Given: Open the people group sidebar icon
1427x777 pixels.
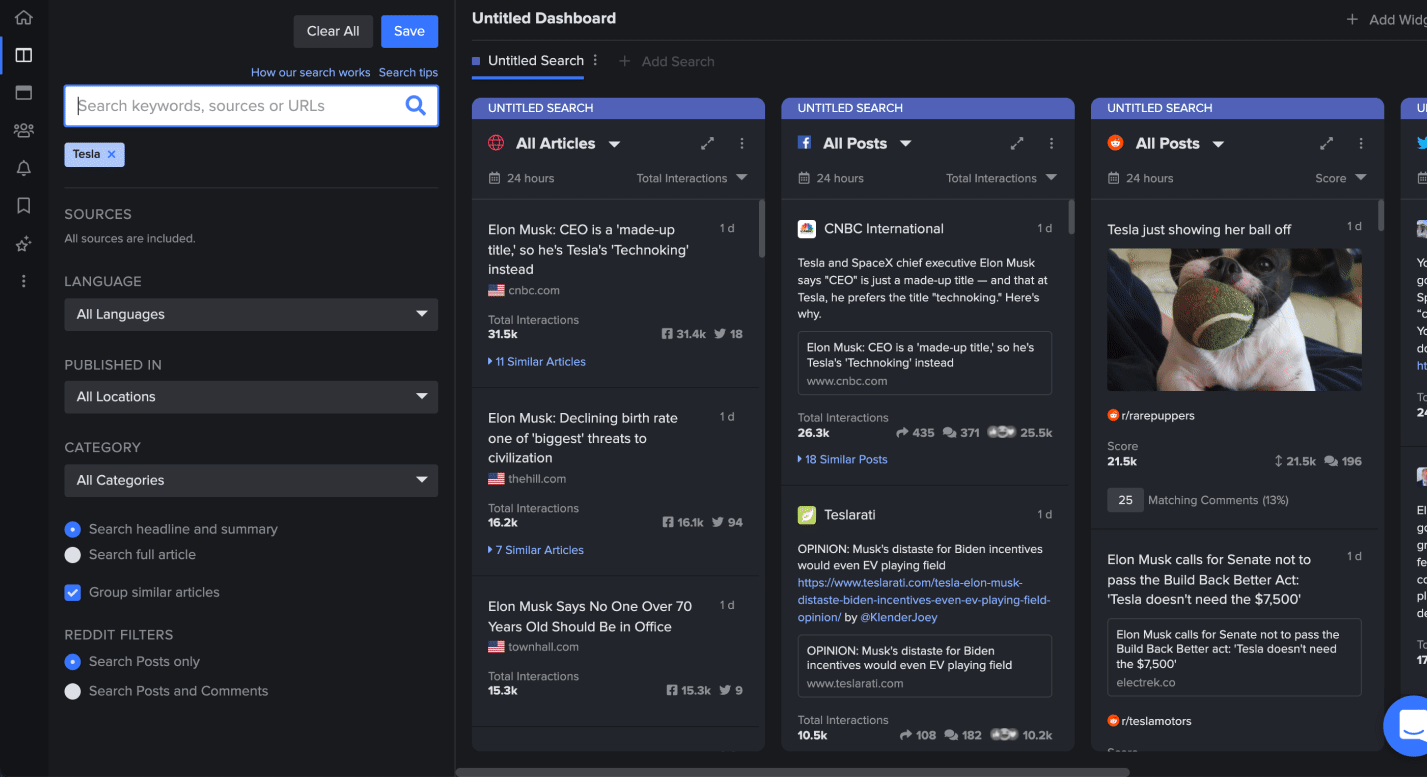Looking at the screenshot, I should tap(23, 130).
